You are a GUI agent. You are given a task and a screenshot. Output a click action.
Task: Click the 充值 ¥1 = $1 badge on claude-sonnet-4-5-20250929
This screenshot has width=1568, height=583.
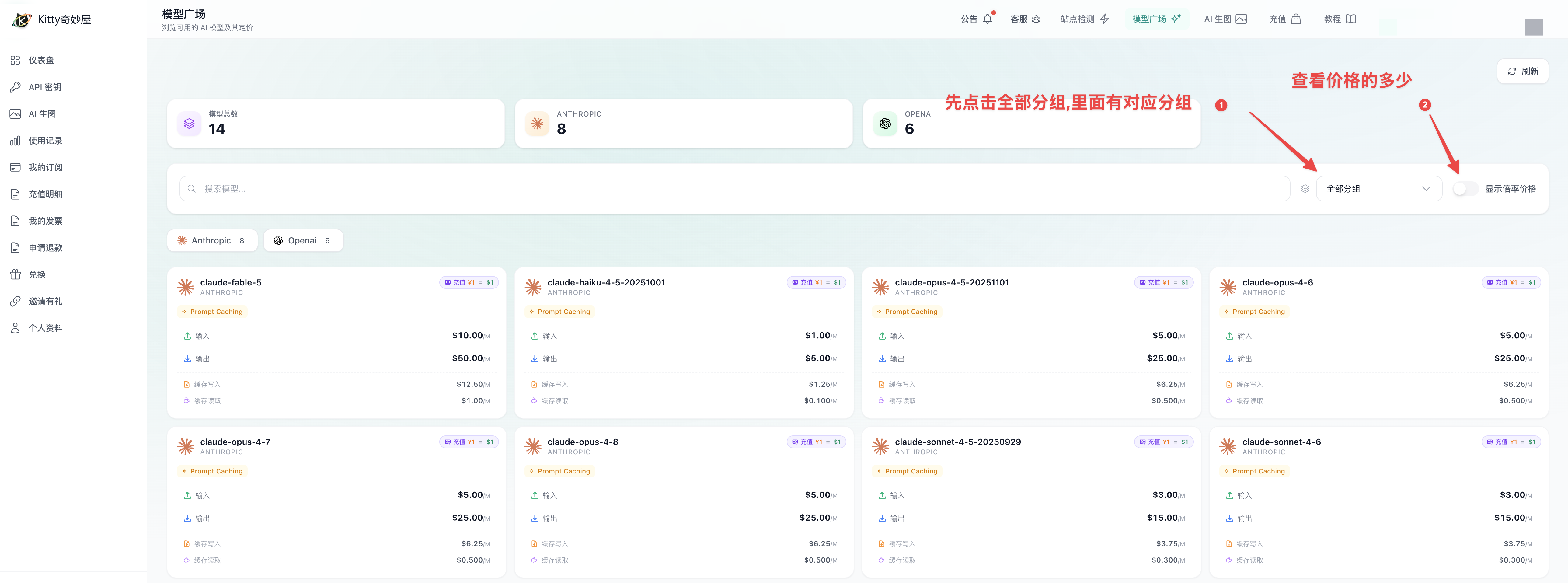pos(1163,442)
